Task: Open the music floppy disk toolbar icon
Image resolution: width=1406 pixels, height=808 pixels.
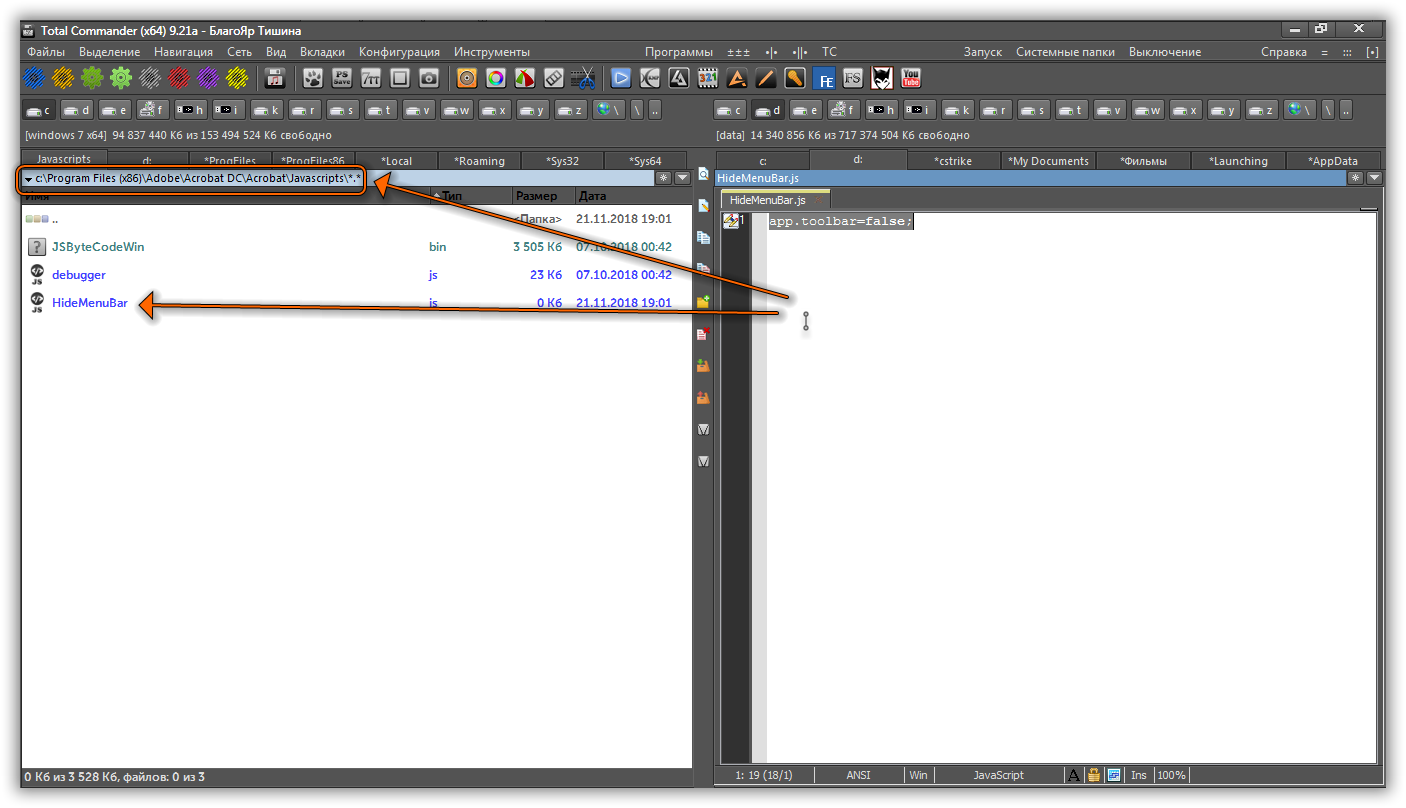Action: tap(275, 77)
